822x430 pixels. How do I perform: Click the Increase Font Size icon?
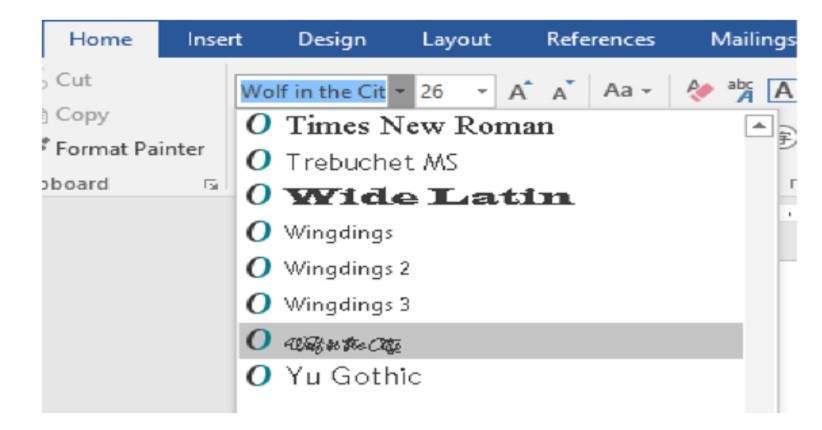[x=518, y=92]
